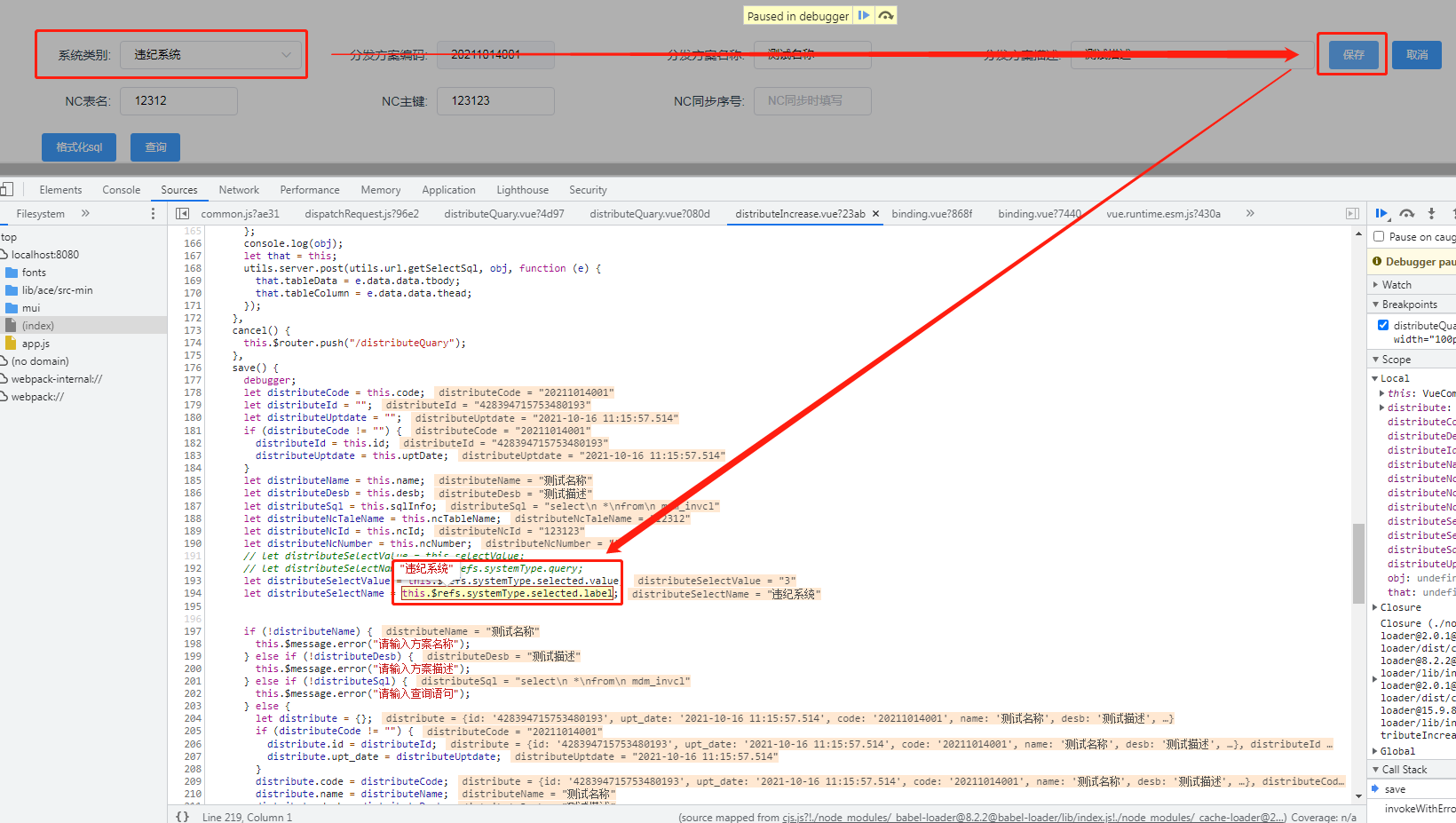The height and width of the screenshot is (823, 1456).
Task: Resume script execution in the debugger
Action: 1380,214
